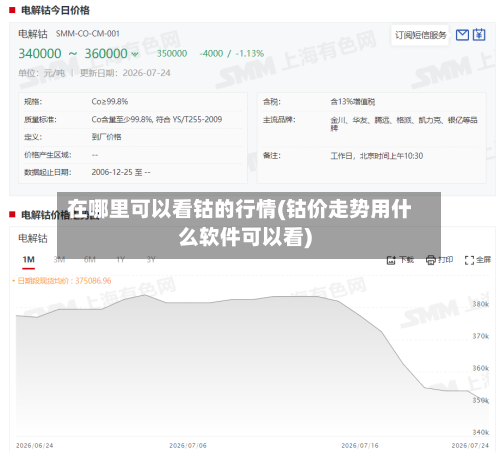Click the fullscreen brackets icon
This screenshot has width=500, height=452.
pos(469,260)
